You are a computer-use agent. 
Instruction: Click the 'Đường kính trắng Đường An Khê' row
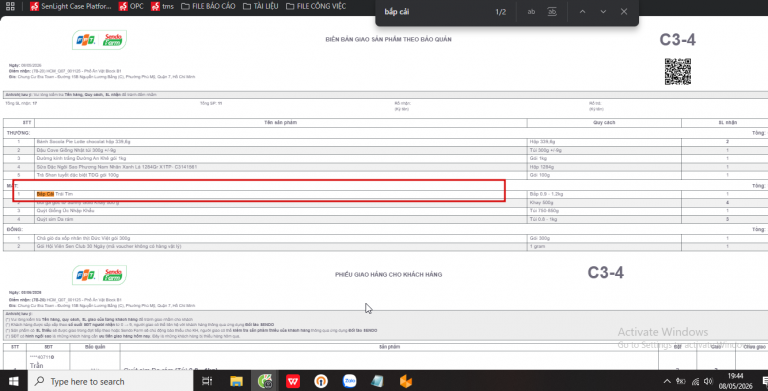pos(386,158)
